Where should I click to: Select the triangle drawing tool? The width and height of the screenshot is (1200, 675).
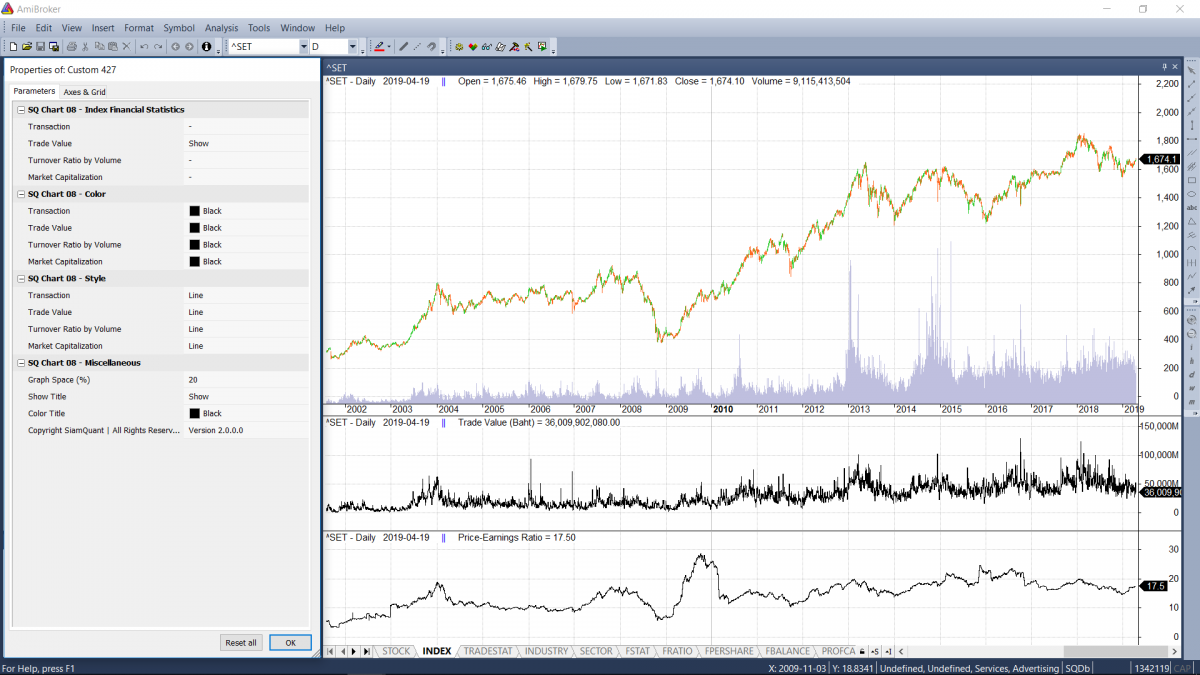pyautogui.click(x=1191, y=221)
